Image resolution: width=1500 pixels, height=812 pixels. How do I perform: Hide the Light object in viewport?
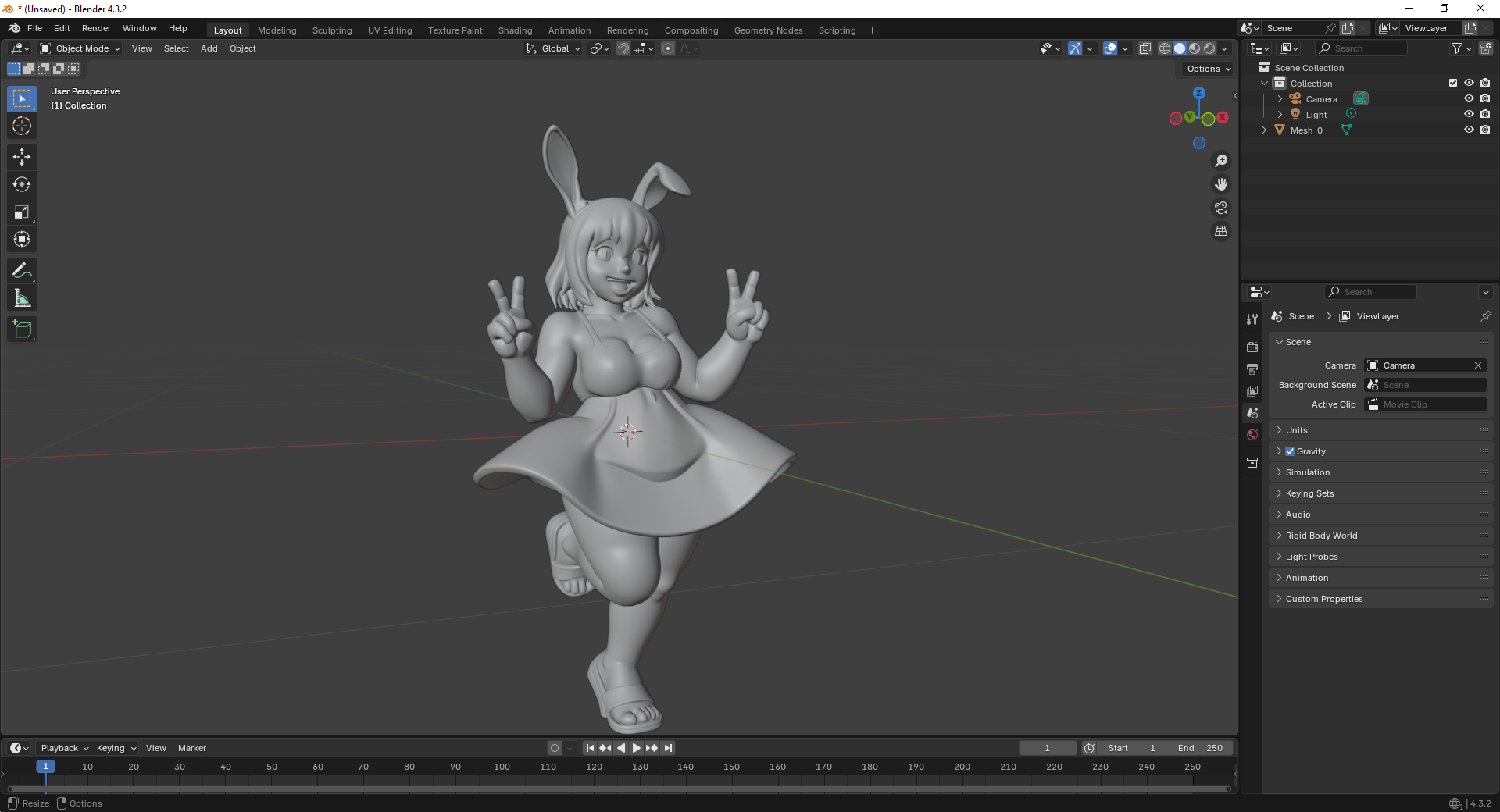tap(1469, 115)
